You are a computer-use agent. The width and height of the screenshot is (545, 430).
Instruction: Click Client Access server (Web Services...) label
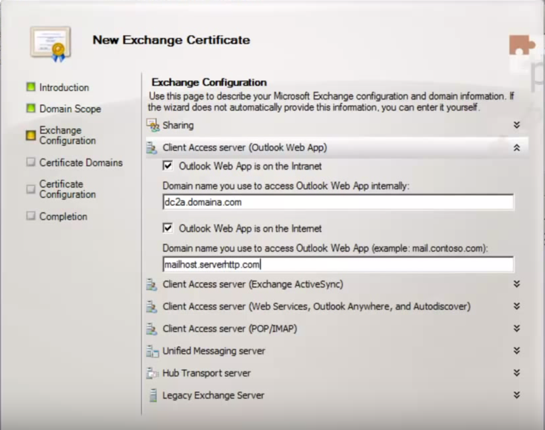click(317, 307)
